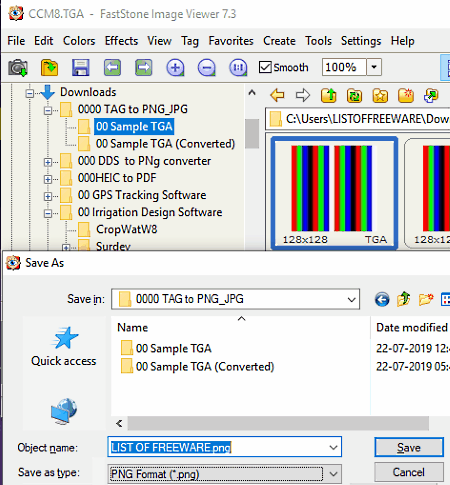The width and height of the screenshot is (450, 485).
Task: Open the Colors menu
Action: (79, 41)
